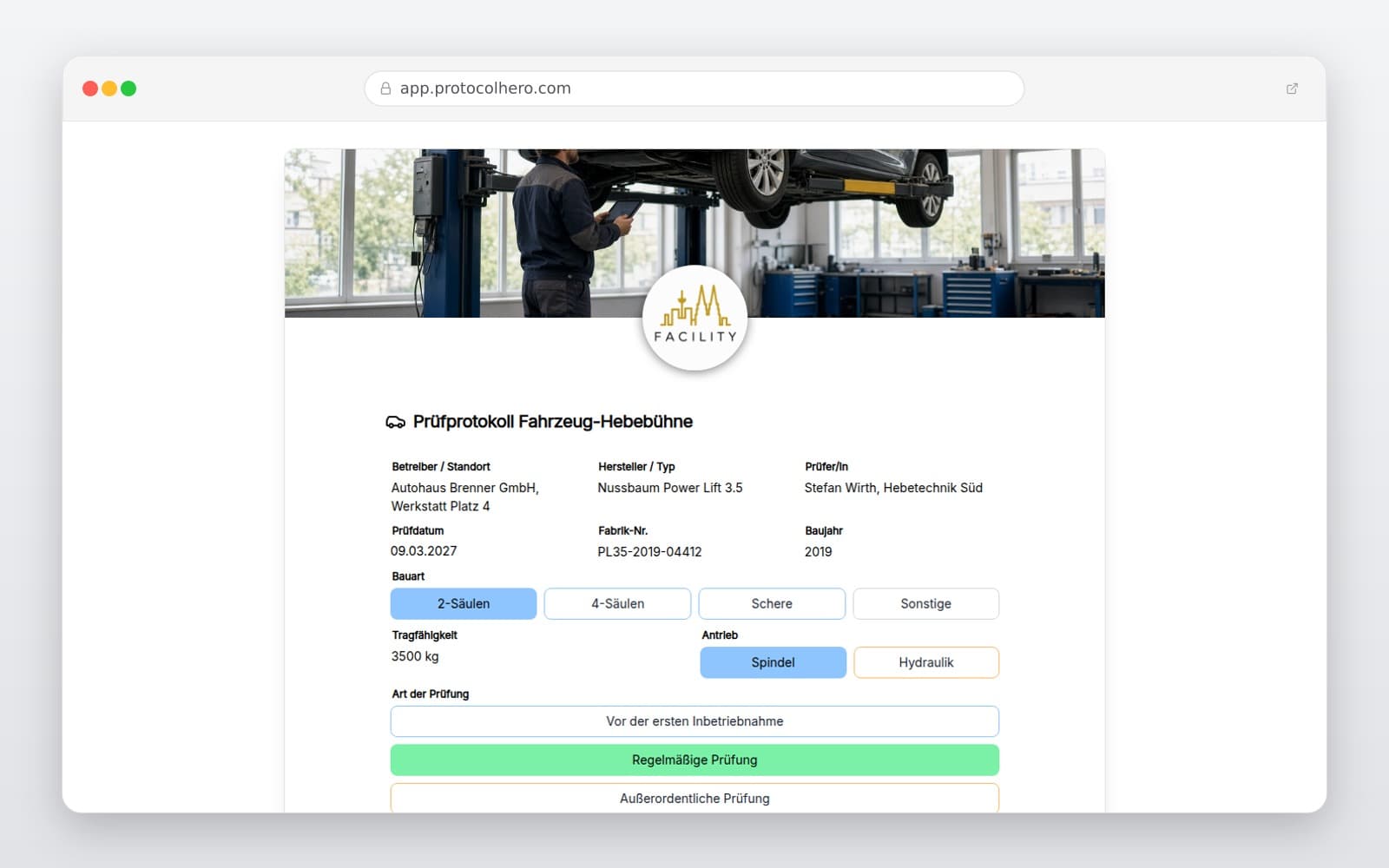Click the Art der Prüfung label
This screenshot has width=1389, height=868.
431,694
